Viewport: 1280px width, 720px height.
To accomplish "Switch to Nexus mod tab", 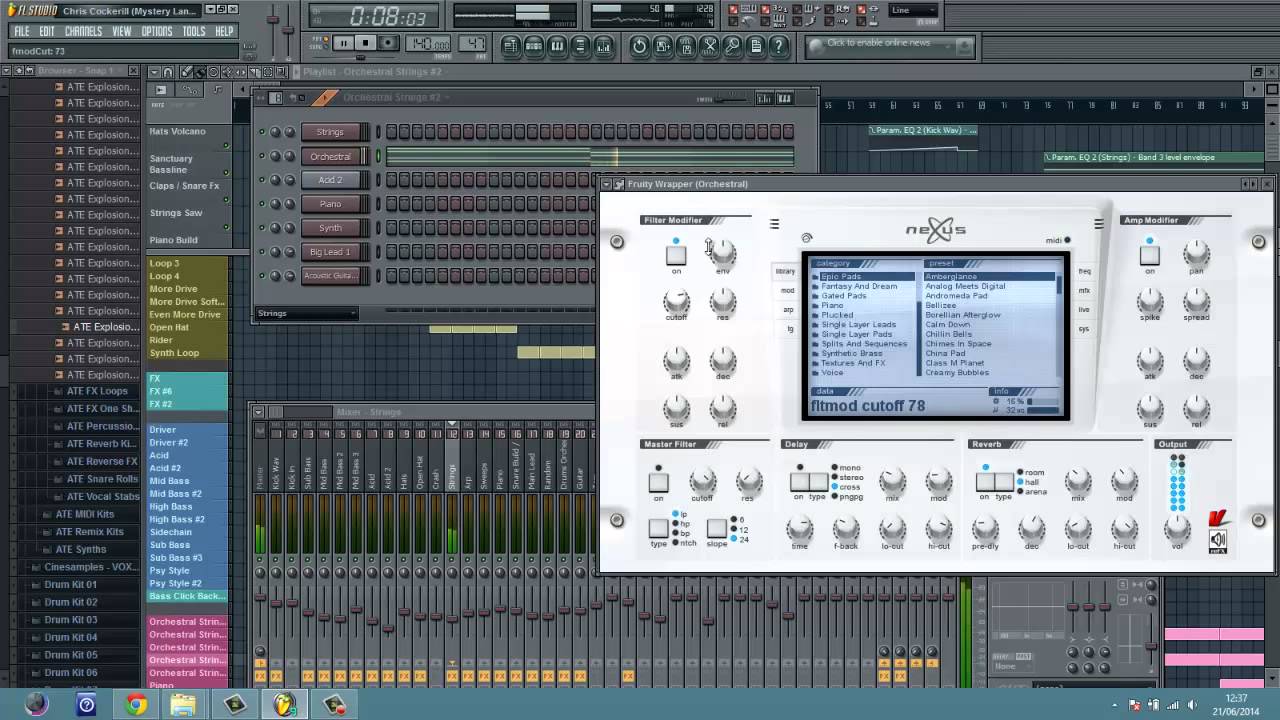I will 787,291.
